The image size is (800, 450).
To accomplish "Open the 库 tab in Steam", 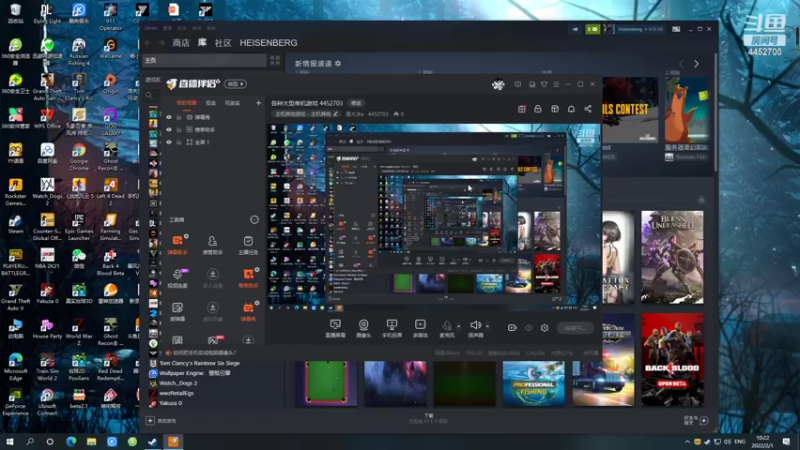I will pos(202,42).
